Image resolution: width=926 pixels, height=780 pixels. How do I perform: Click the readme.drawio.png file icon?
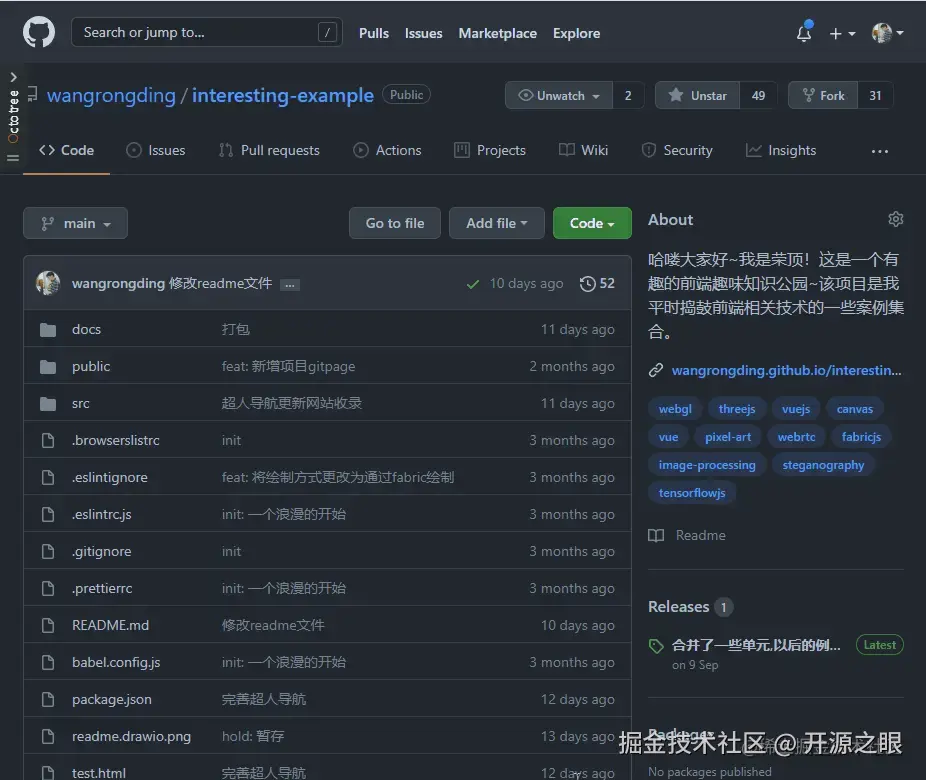(x=48, y=736)
